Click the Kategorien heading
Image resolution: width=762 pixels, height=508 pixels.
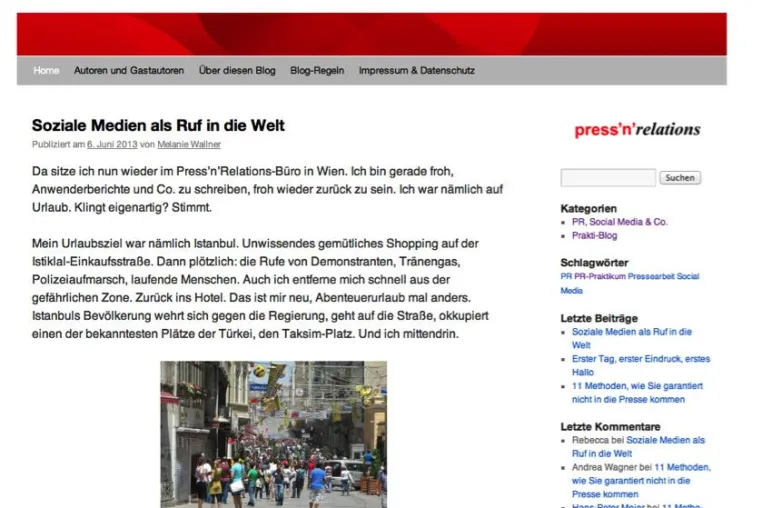(589, 209)
